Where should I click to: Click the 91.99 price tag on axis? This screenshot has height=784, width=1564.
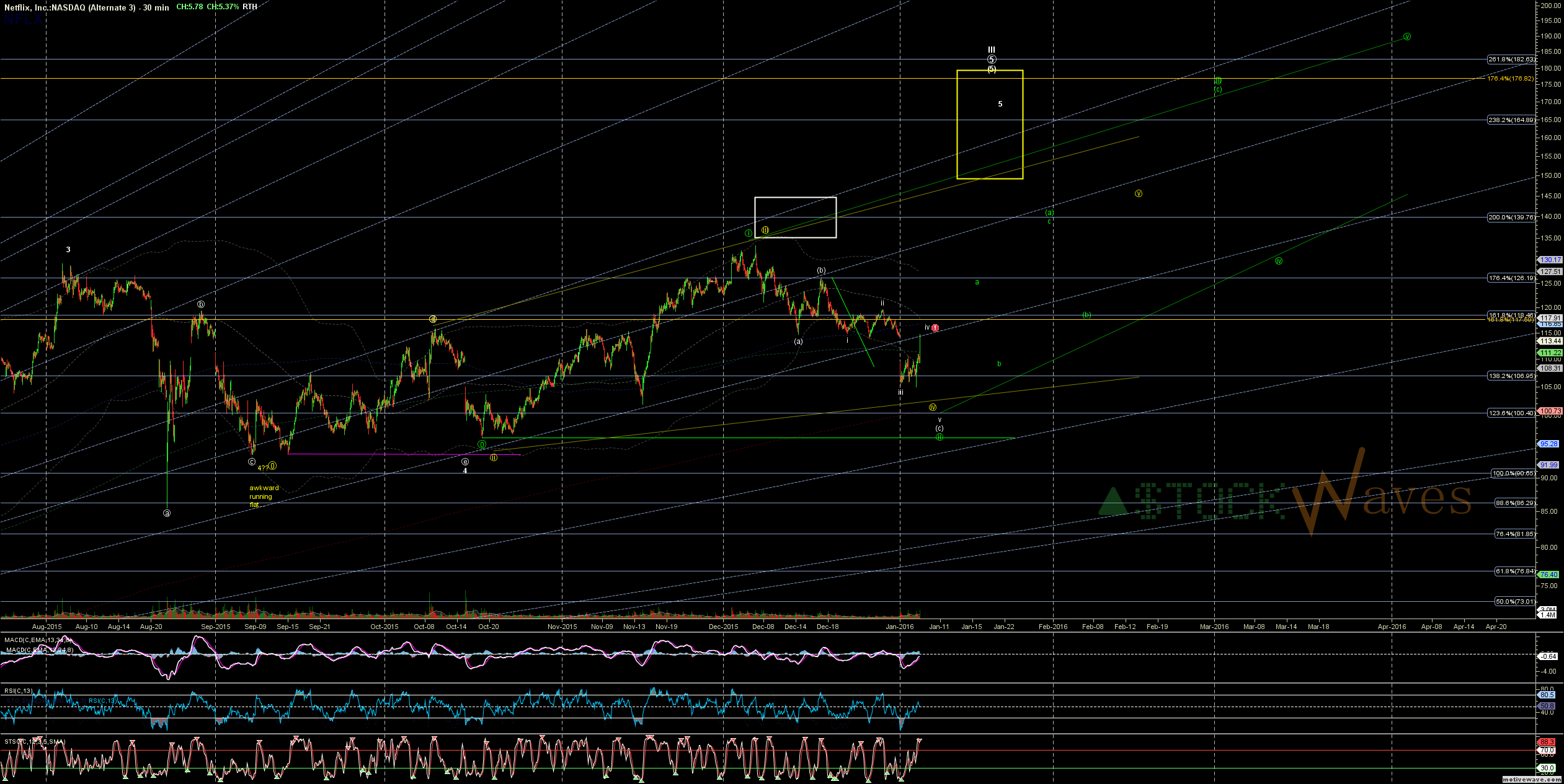click(1547, 465)
